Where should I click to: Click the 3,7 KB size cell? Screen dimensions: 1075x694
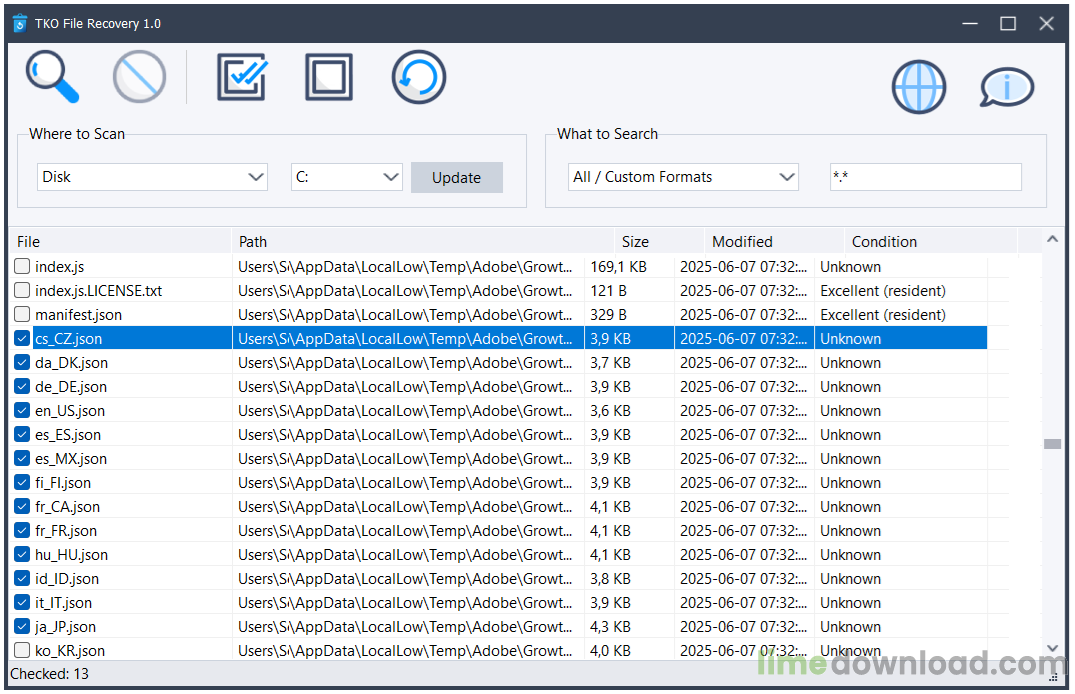(610, 363)
